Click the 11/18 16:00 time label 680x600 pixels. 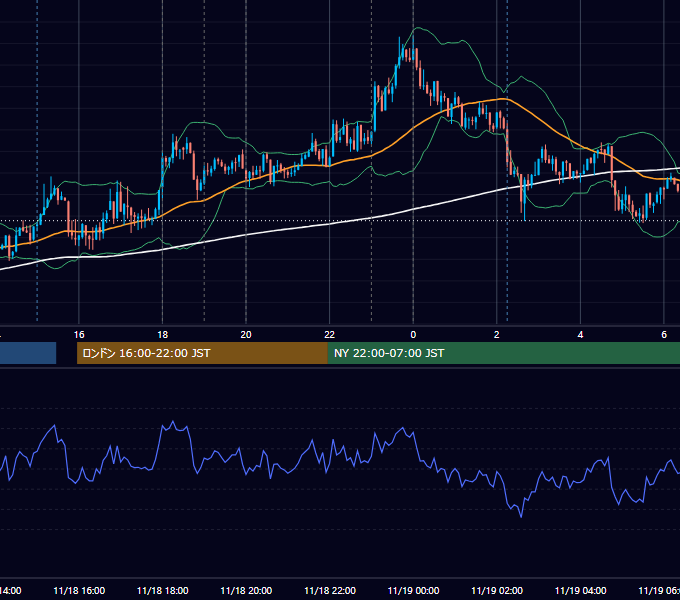point(79,590)
